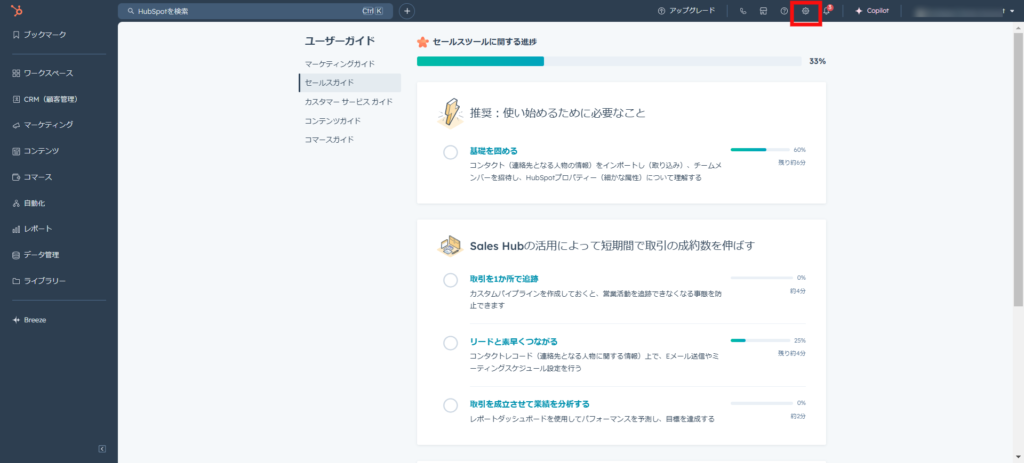Open the リードと素早くつながる link

point(513,342)
